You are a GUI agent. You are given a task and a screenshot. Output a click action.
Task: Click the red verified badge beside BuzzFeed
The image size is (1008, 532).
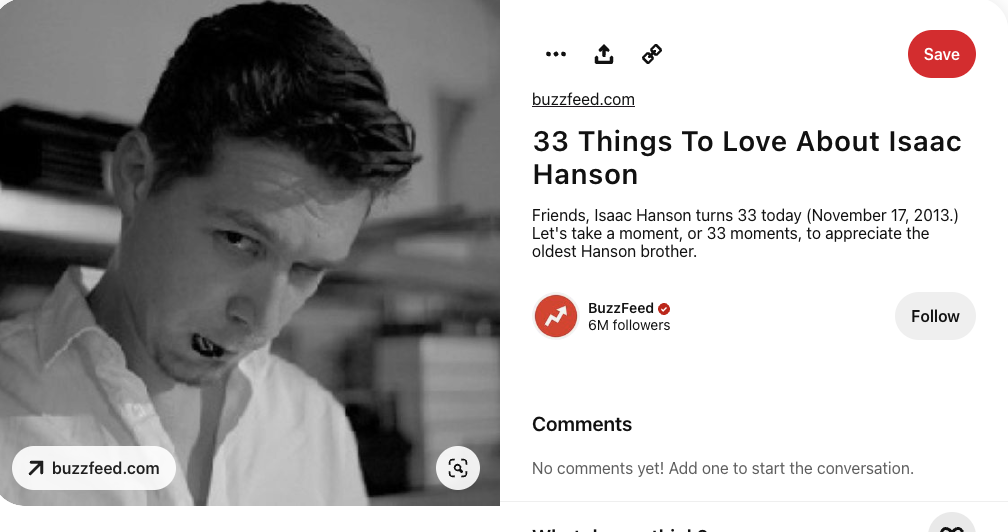point(664,309)
